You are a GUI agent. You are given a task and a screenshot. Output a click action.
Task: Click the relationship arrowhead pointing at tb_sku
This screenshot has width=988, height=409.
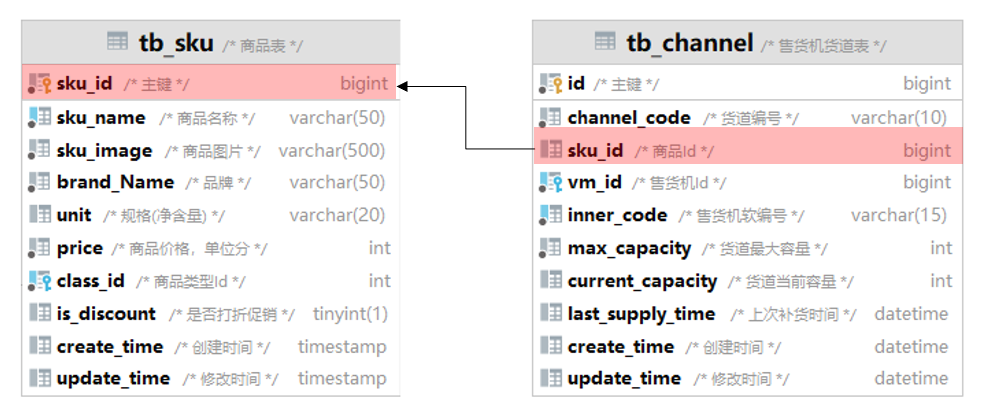[x=404, y=87]
